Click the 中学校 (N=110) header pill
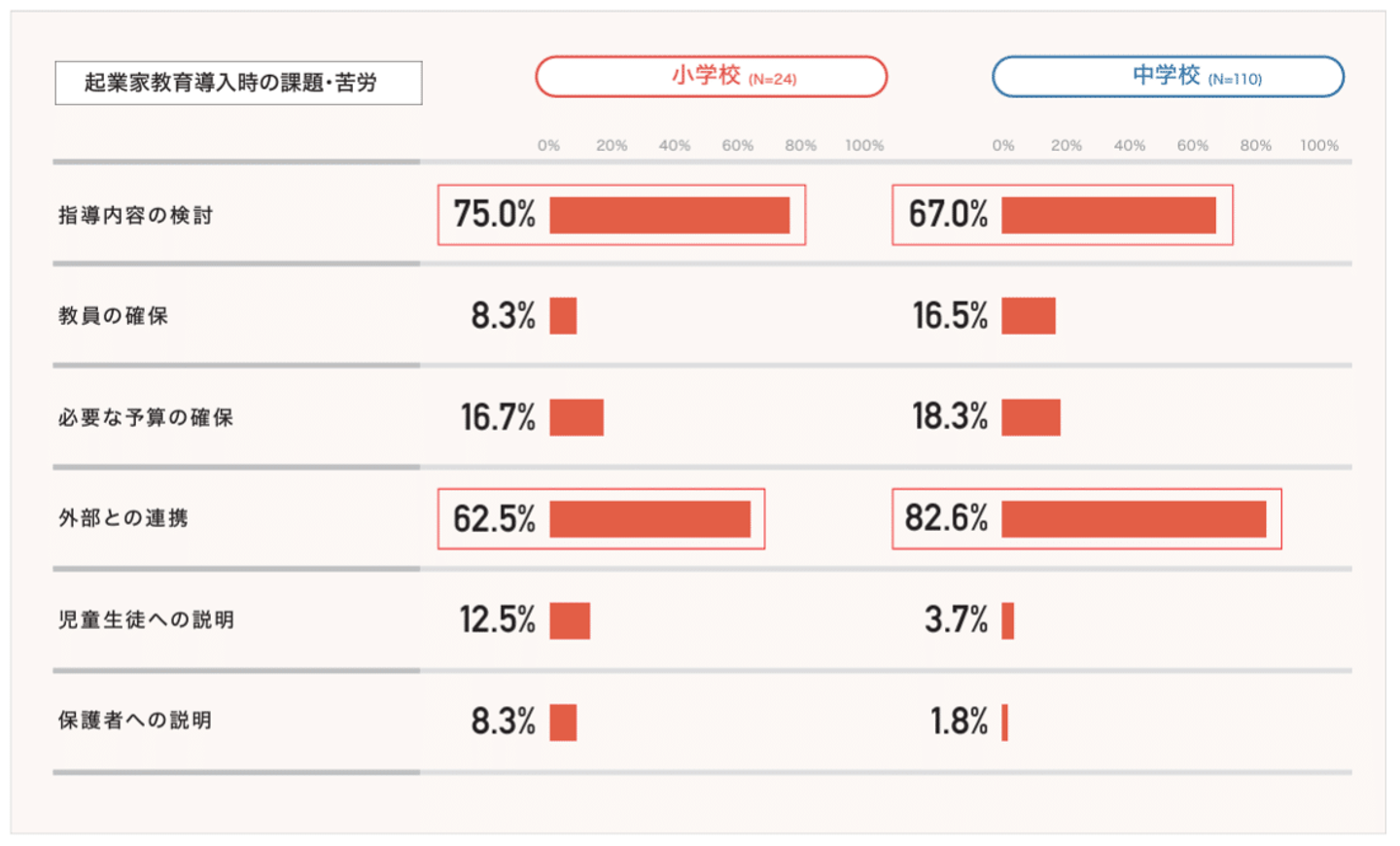Image resolution: width=1400 pixels, height=846 pixels. coord(1168,77)
